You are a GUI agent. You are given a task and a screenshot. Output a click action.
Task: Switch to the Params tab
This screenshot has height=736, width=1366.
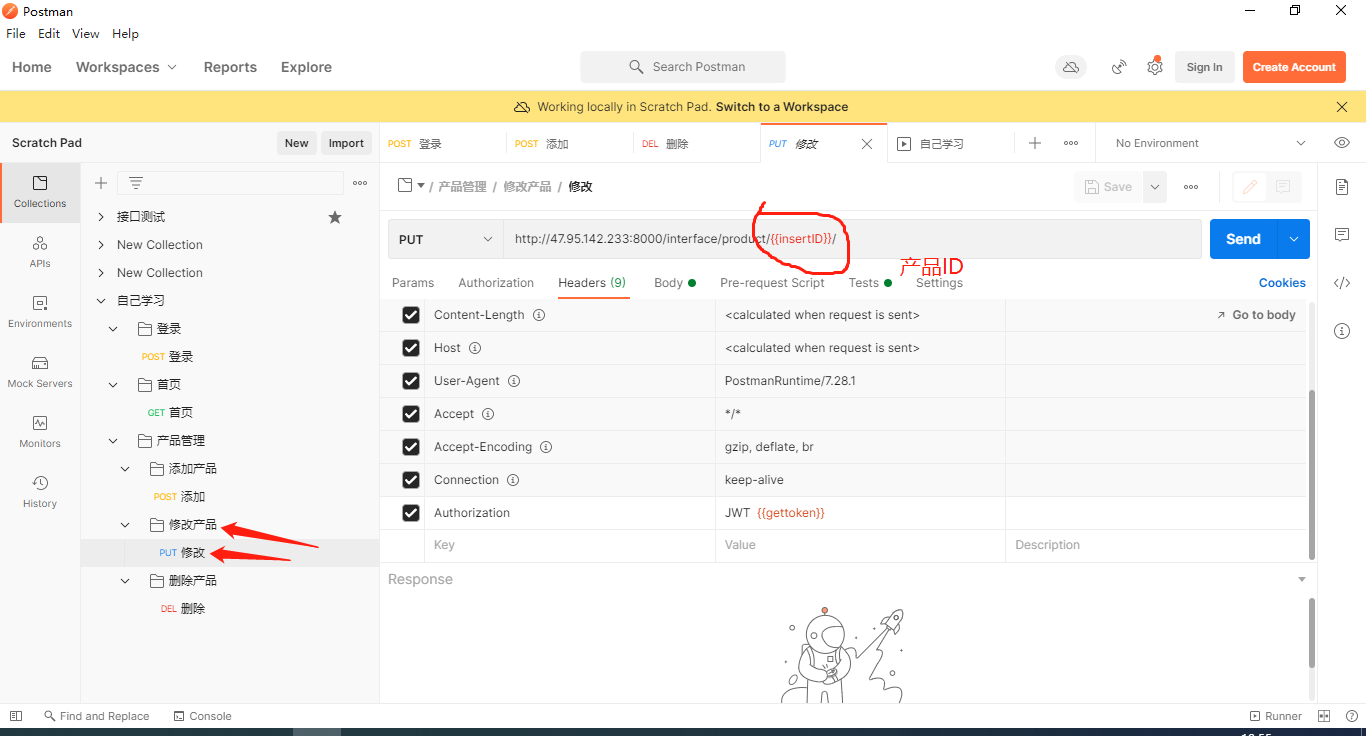[x=413, y=283]
